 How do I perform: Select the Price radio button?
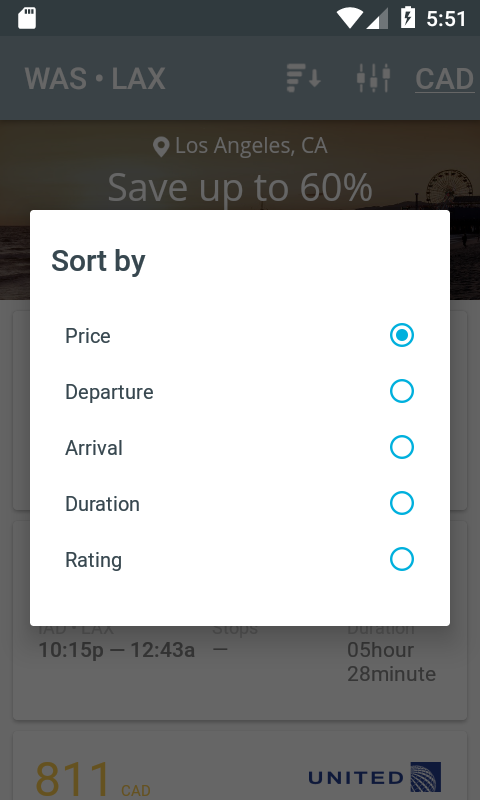point(402,335)
